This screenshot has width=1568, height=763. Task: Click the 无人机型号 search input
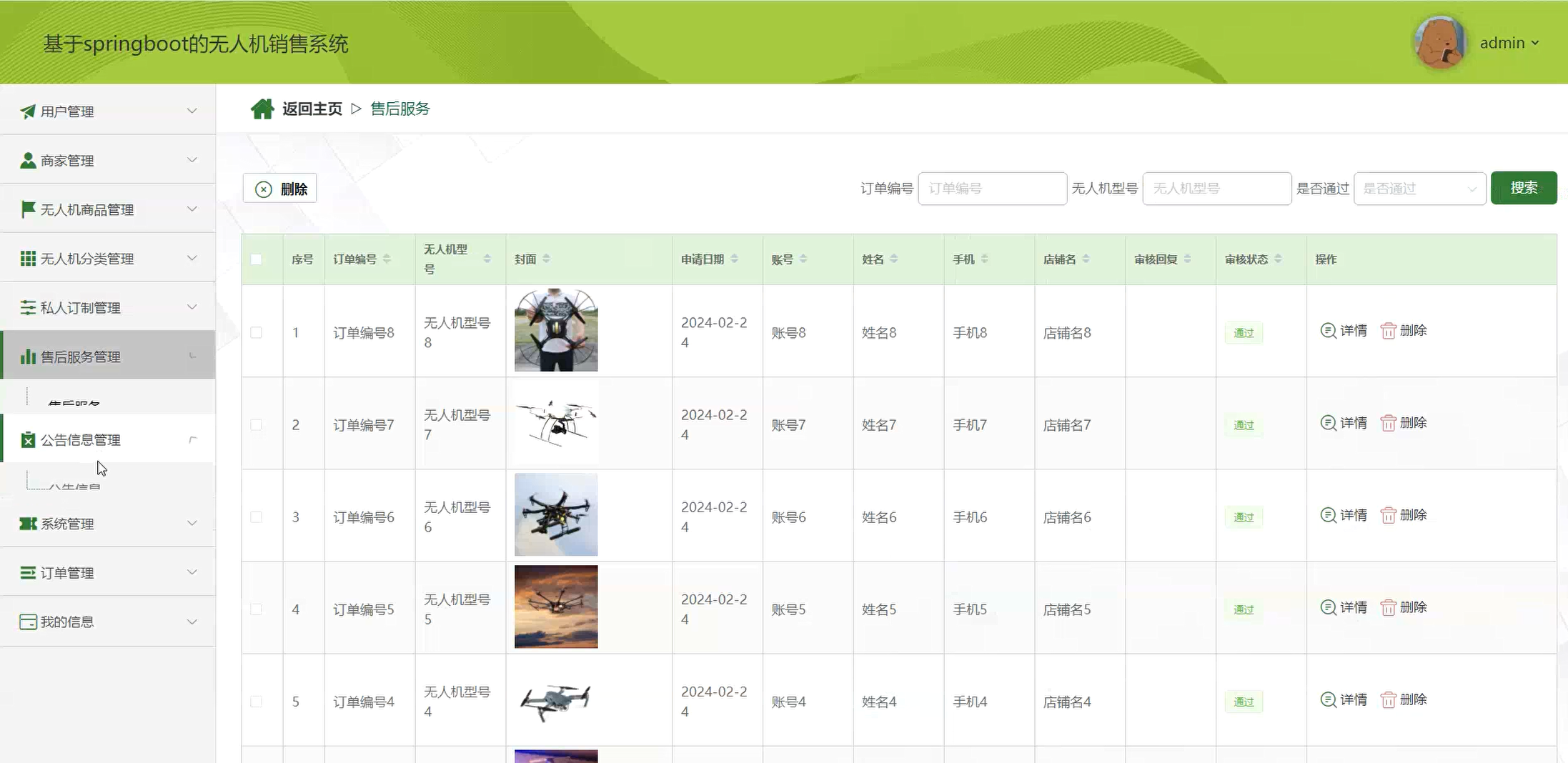[x=1217, y=189]
